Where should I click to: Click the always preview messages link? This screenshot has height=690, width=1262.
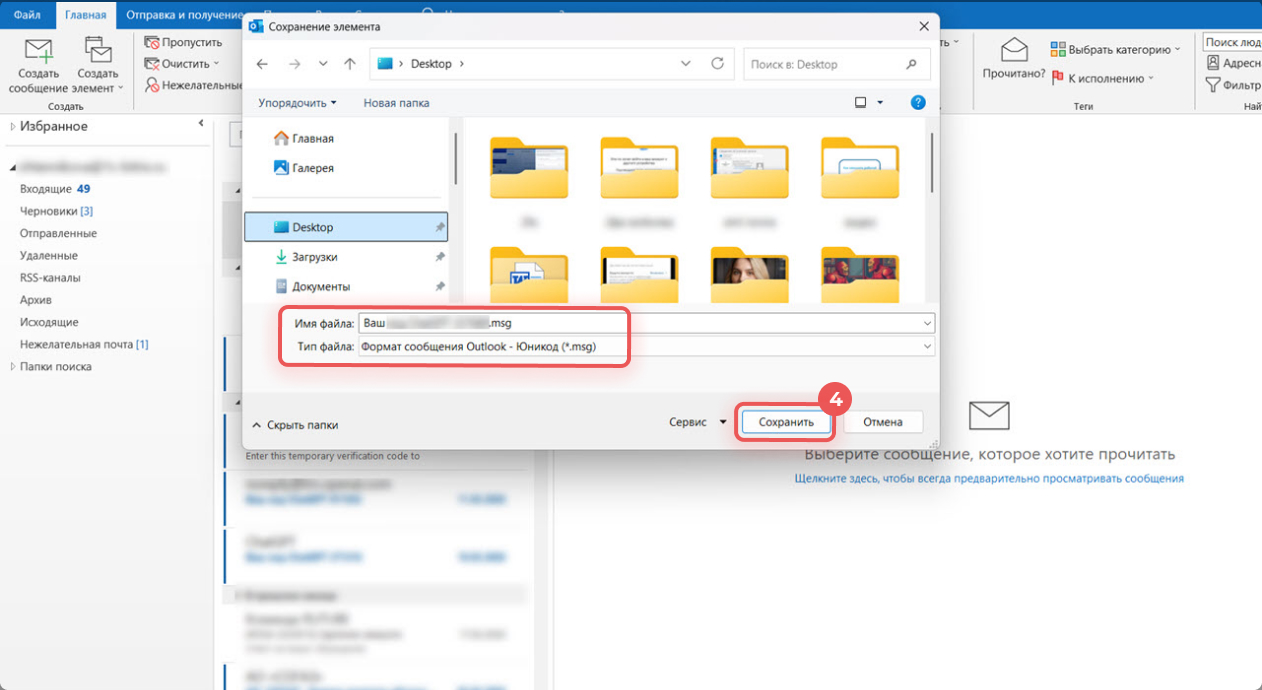click(x=988, y=479)
